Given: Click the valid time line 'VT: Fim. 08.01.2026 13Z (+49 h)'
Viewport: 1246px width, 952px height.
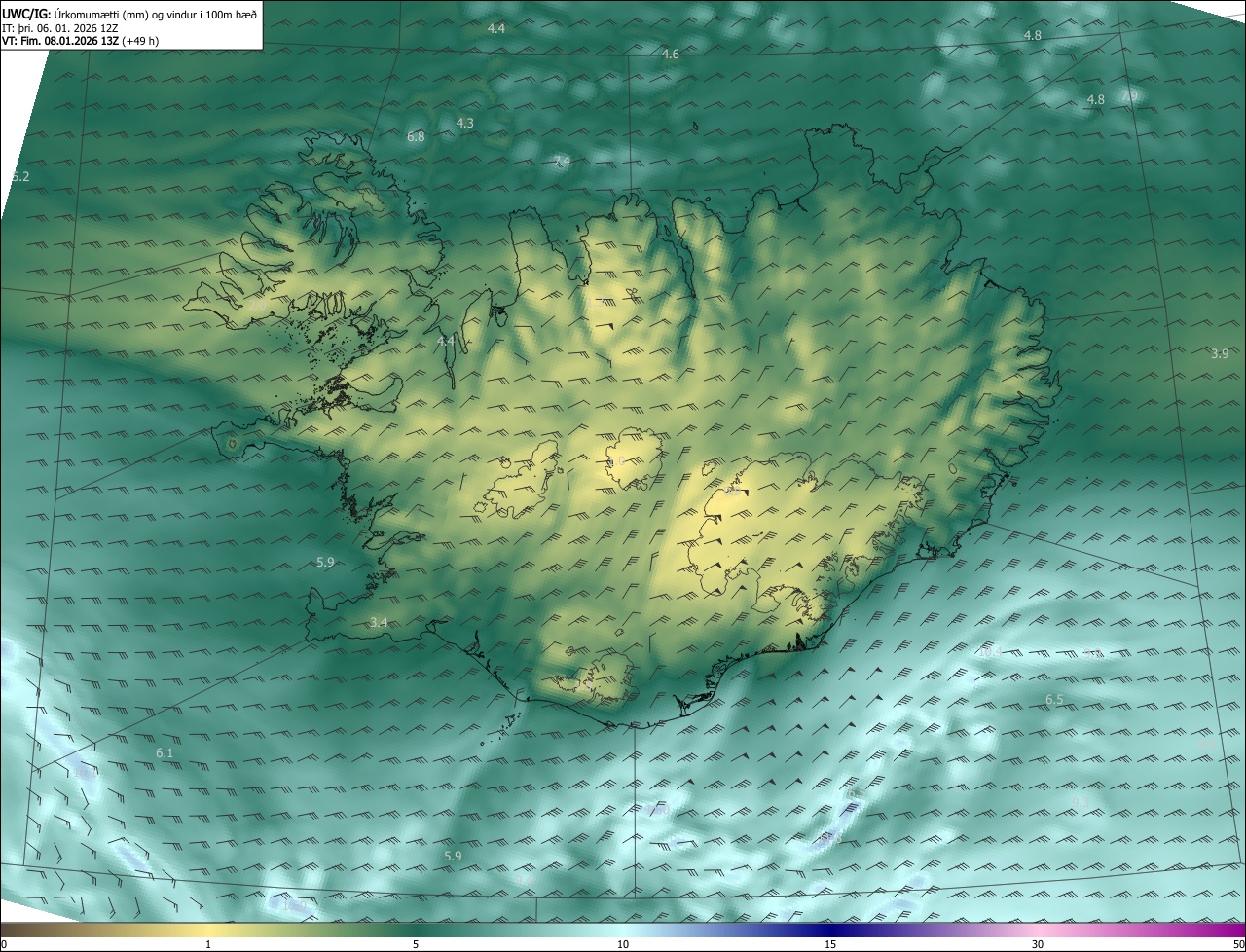Looking at the screenshot, I should click(81, 41).
